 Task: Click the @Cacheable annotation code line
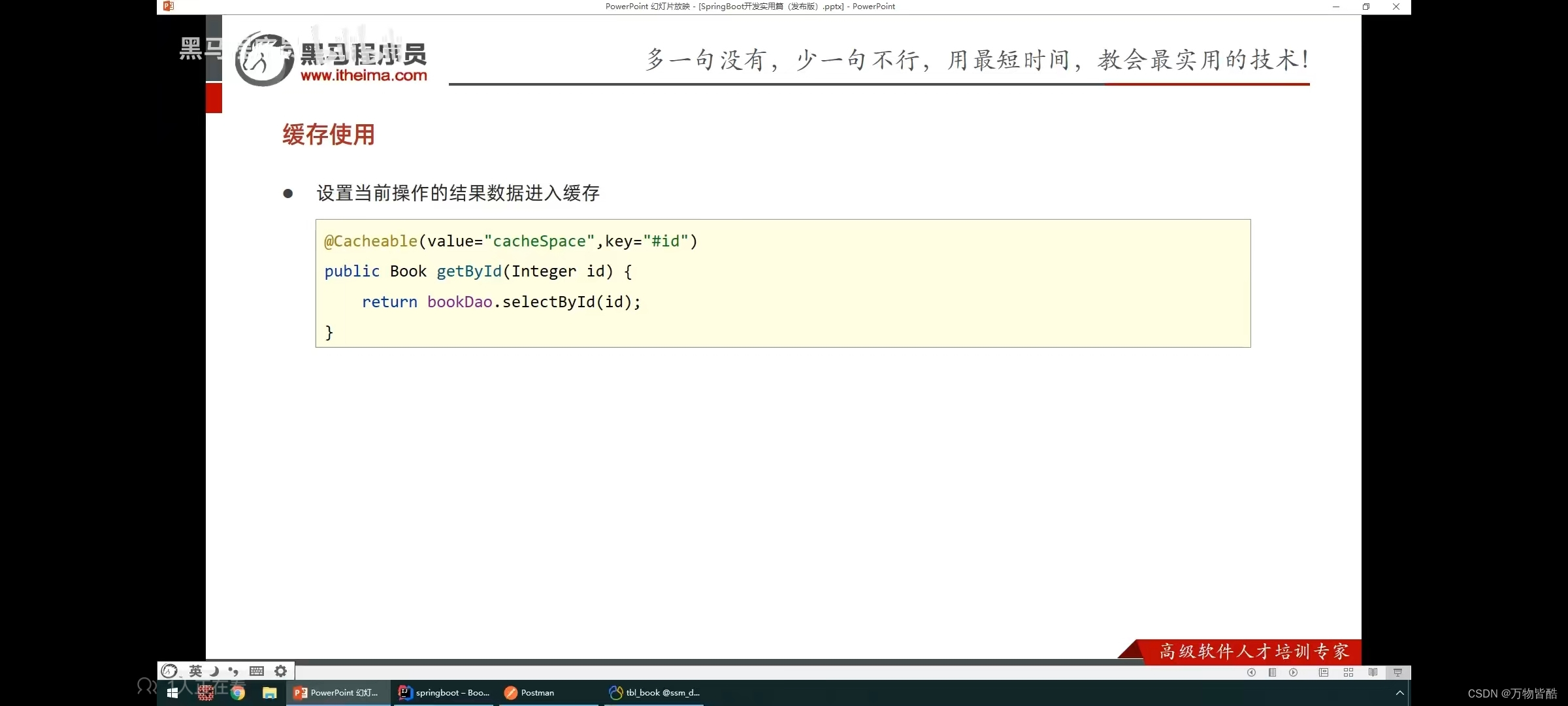click(x=511, y=241)
